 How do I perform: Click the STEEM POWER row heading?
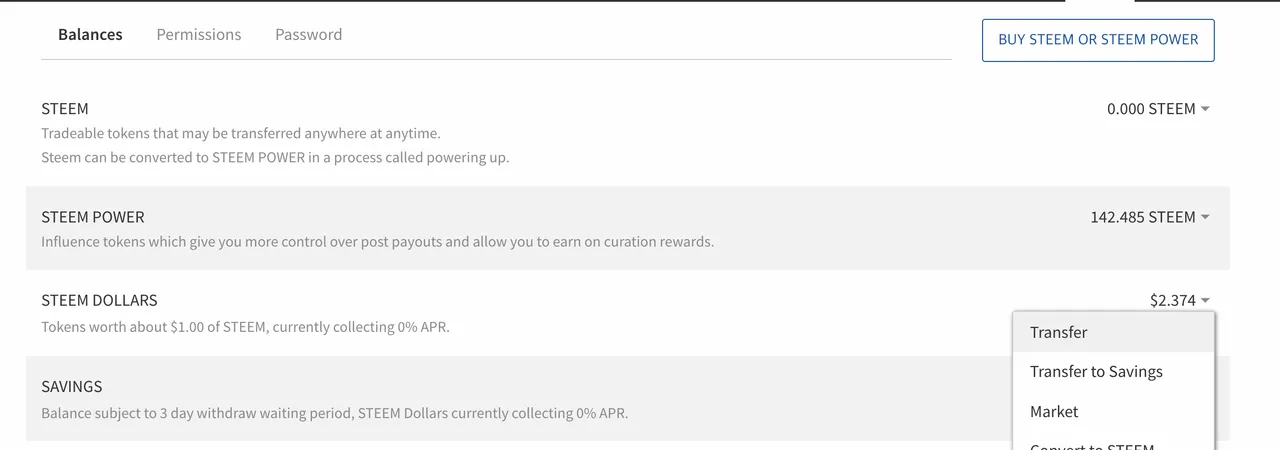93,217
